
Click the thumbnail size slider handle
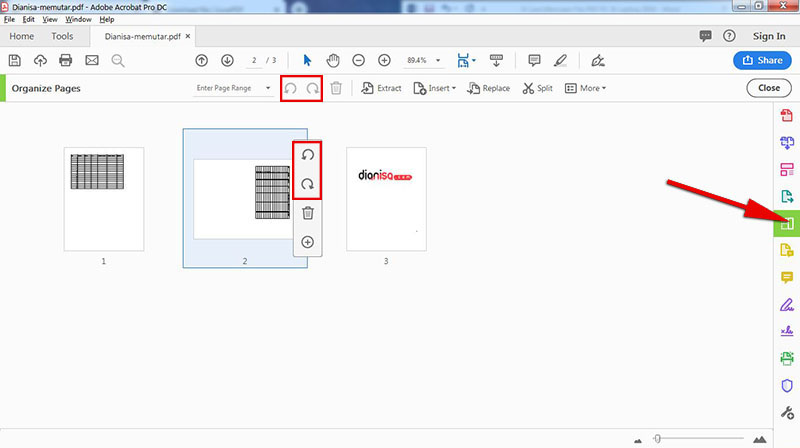pyautogui.click(x=657, y=438)
